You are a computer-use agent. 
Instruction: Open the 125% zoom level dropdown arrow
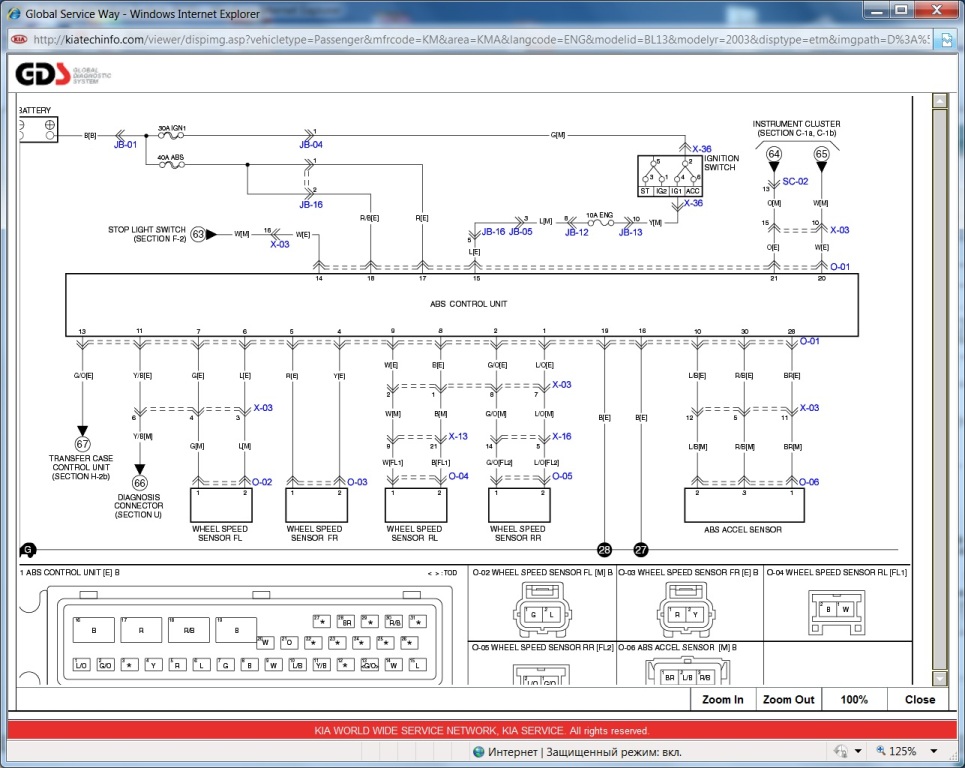934,751
